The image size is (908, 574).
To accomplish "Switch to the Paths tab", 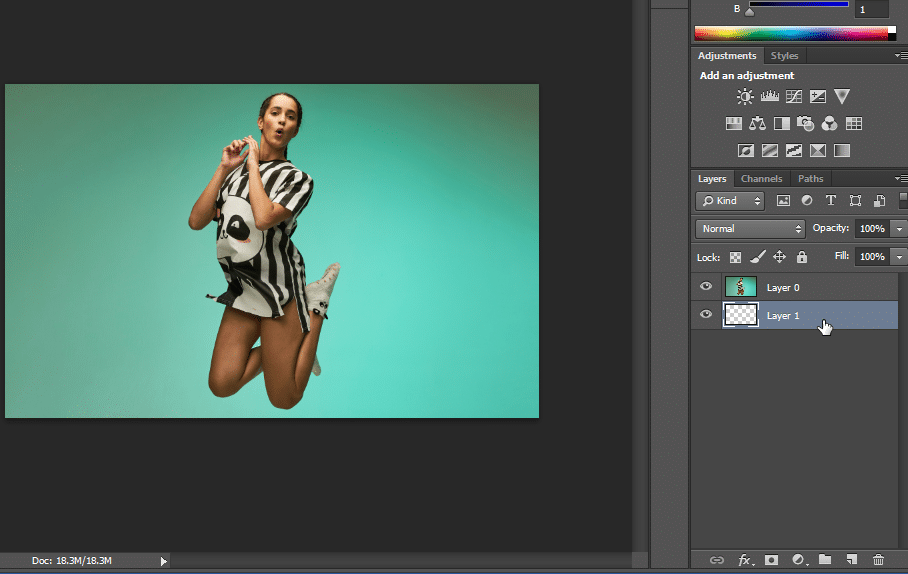I will [810, 178].
